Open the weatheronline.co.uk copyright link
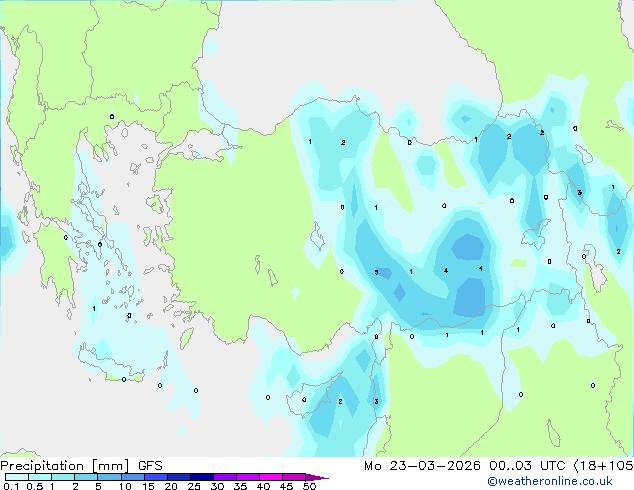634x490 pixels. pos(550,481)
